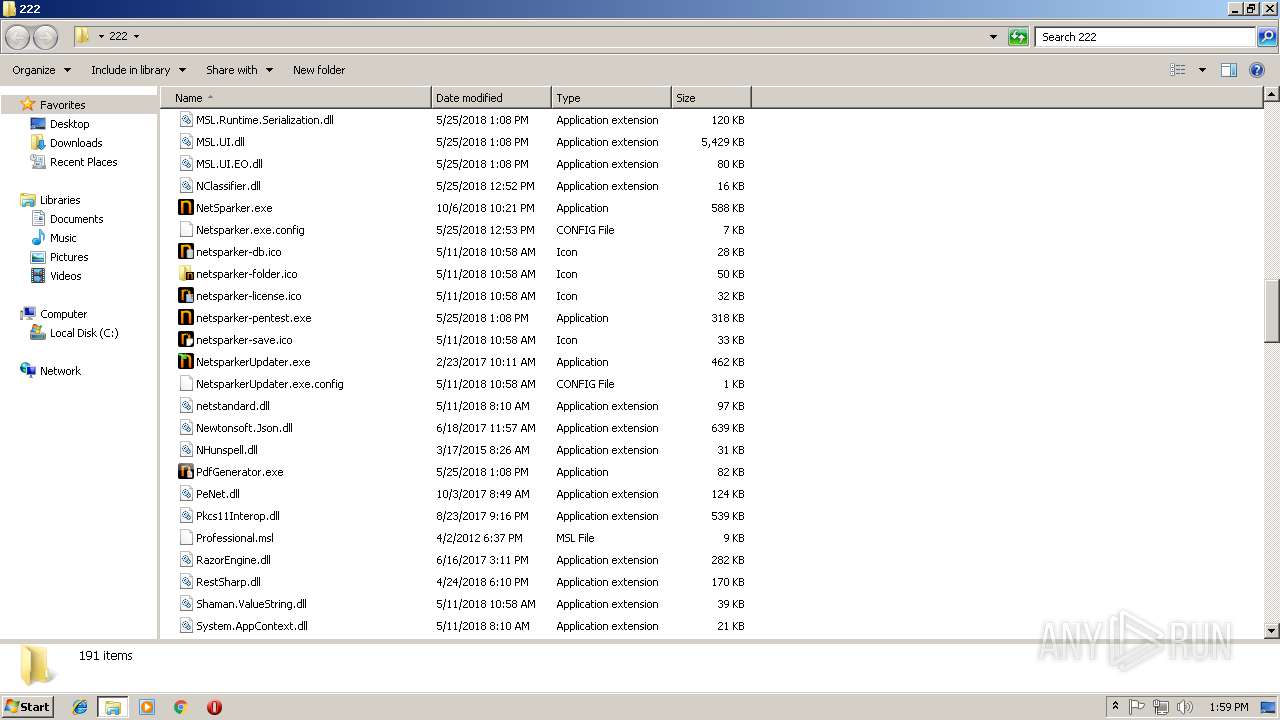1280x720 pixels.
Task: Open the Start menu
Action: [x=27, y=707]
